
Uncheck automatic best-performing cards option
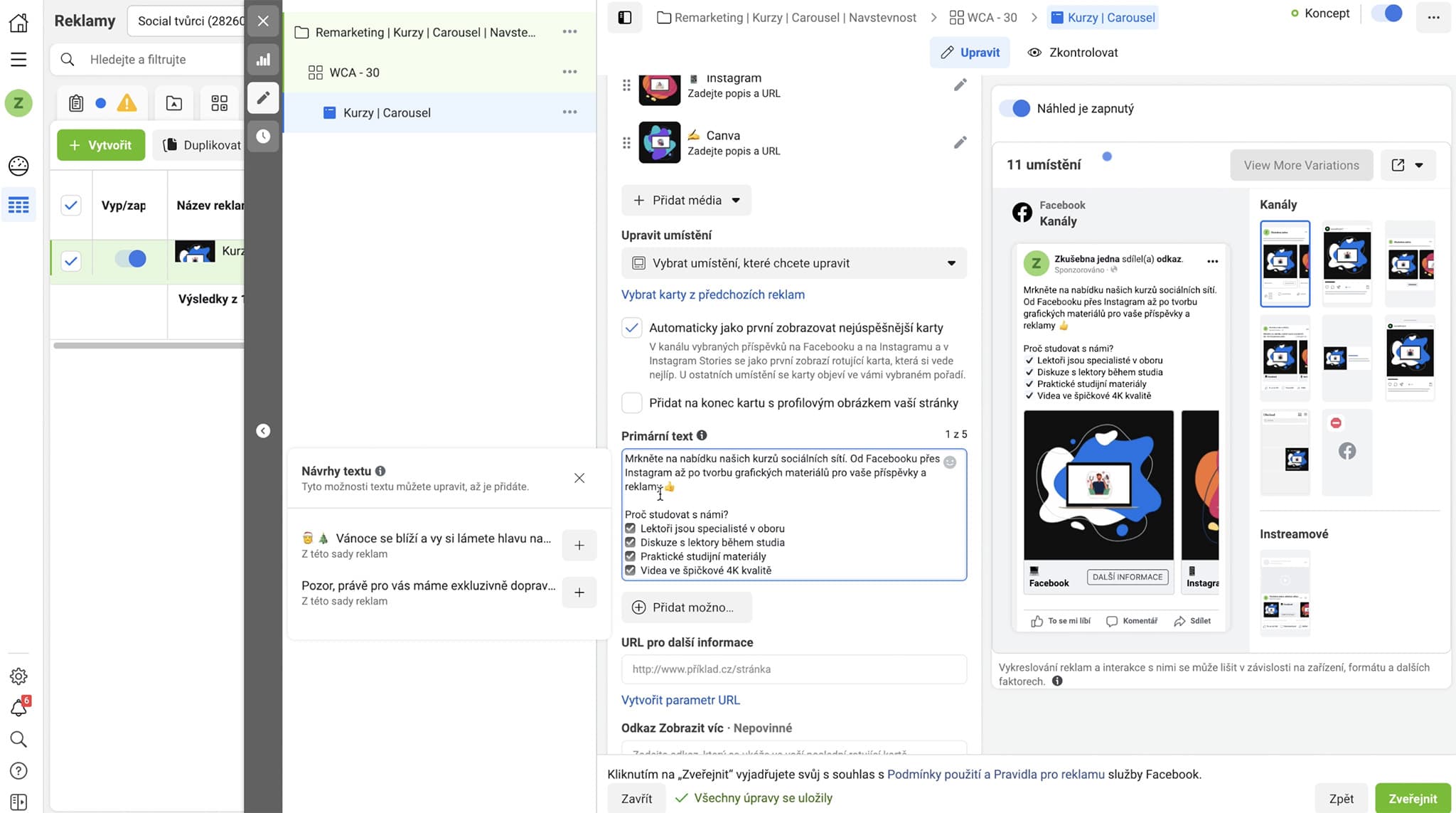coord(631,328)
